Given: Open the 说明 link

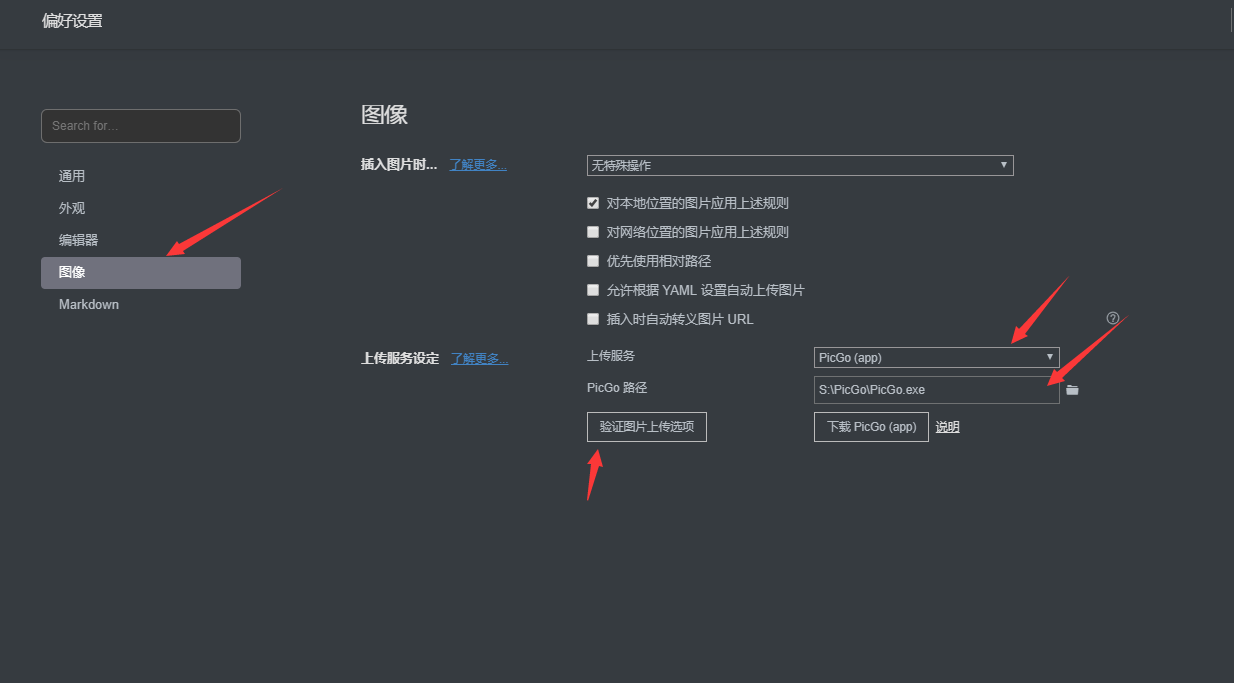Looking at the screenshot, I should pos(947,427).
